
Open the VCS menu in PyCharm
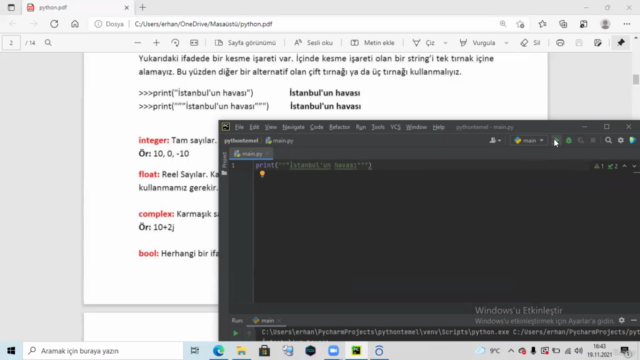395,127
